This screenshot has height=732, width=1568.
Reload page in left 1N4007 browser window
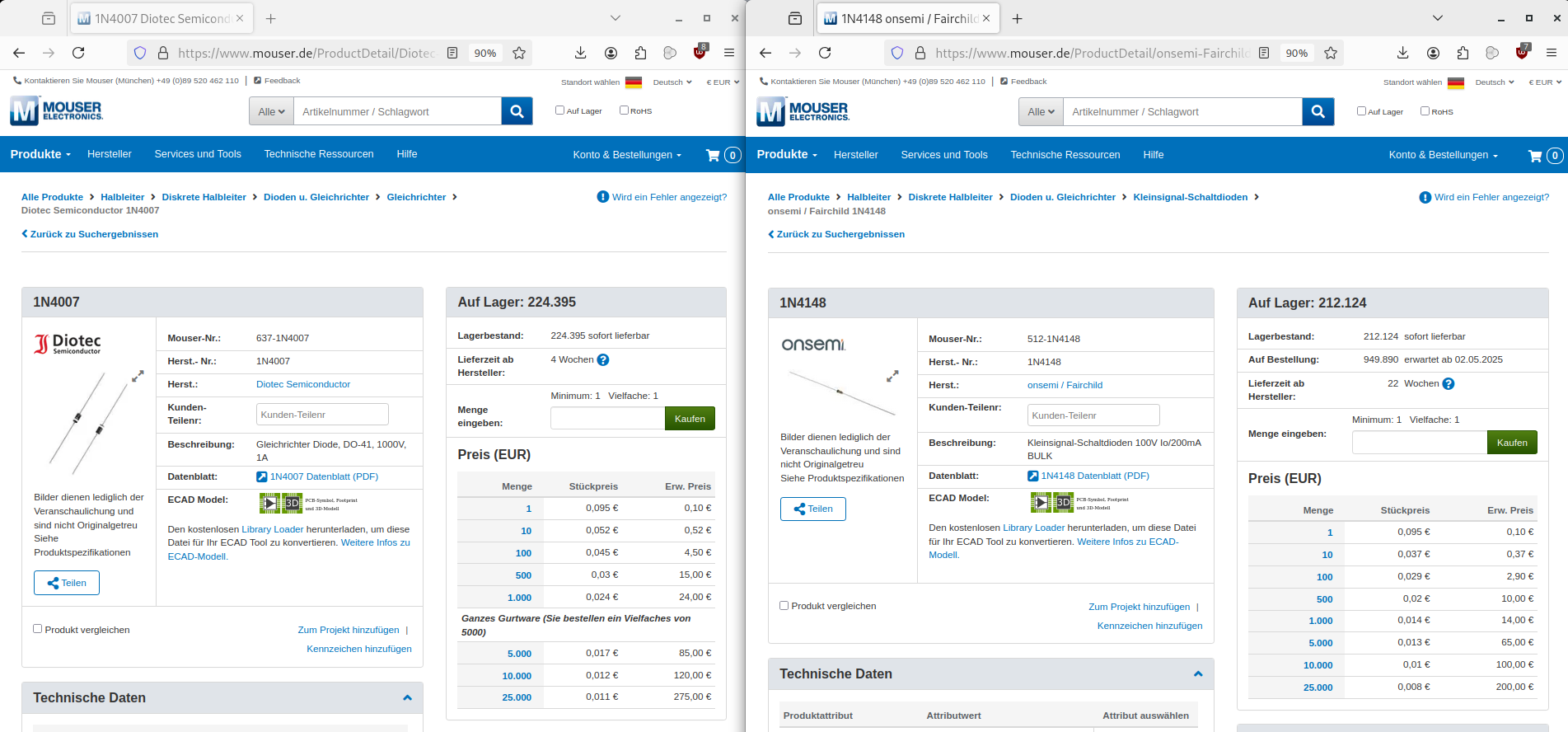tap(78, 53)
